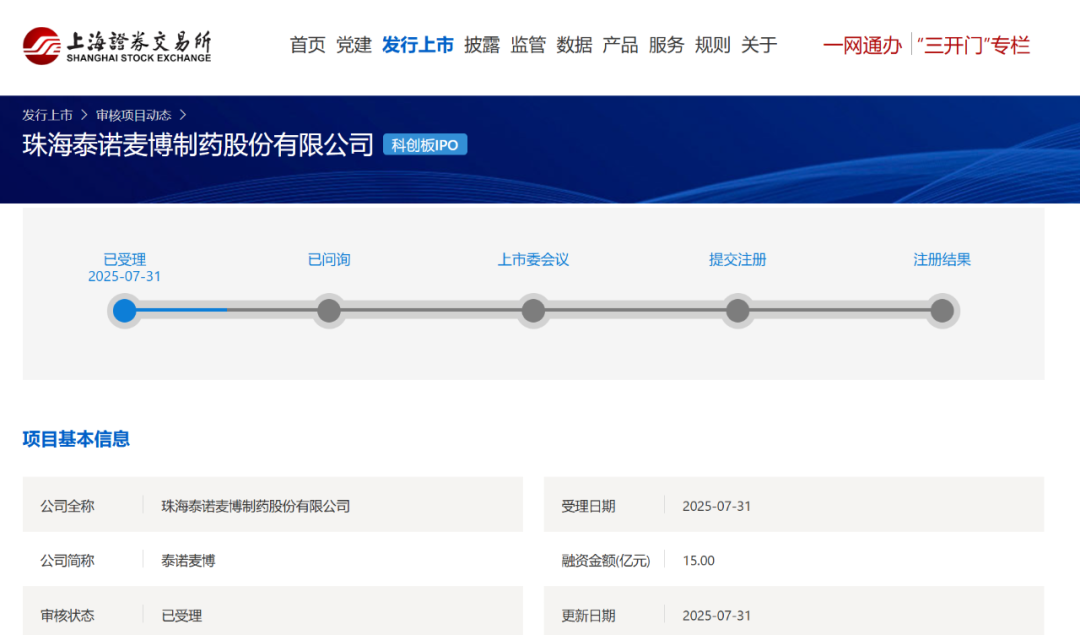Go to 审核项目动态 breadcrumb
This screenshot has height=635, width=1080.
133,115
